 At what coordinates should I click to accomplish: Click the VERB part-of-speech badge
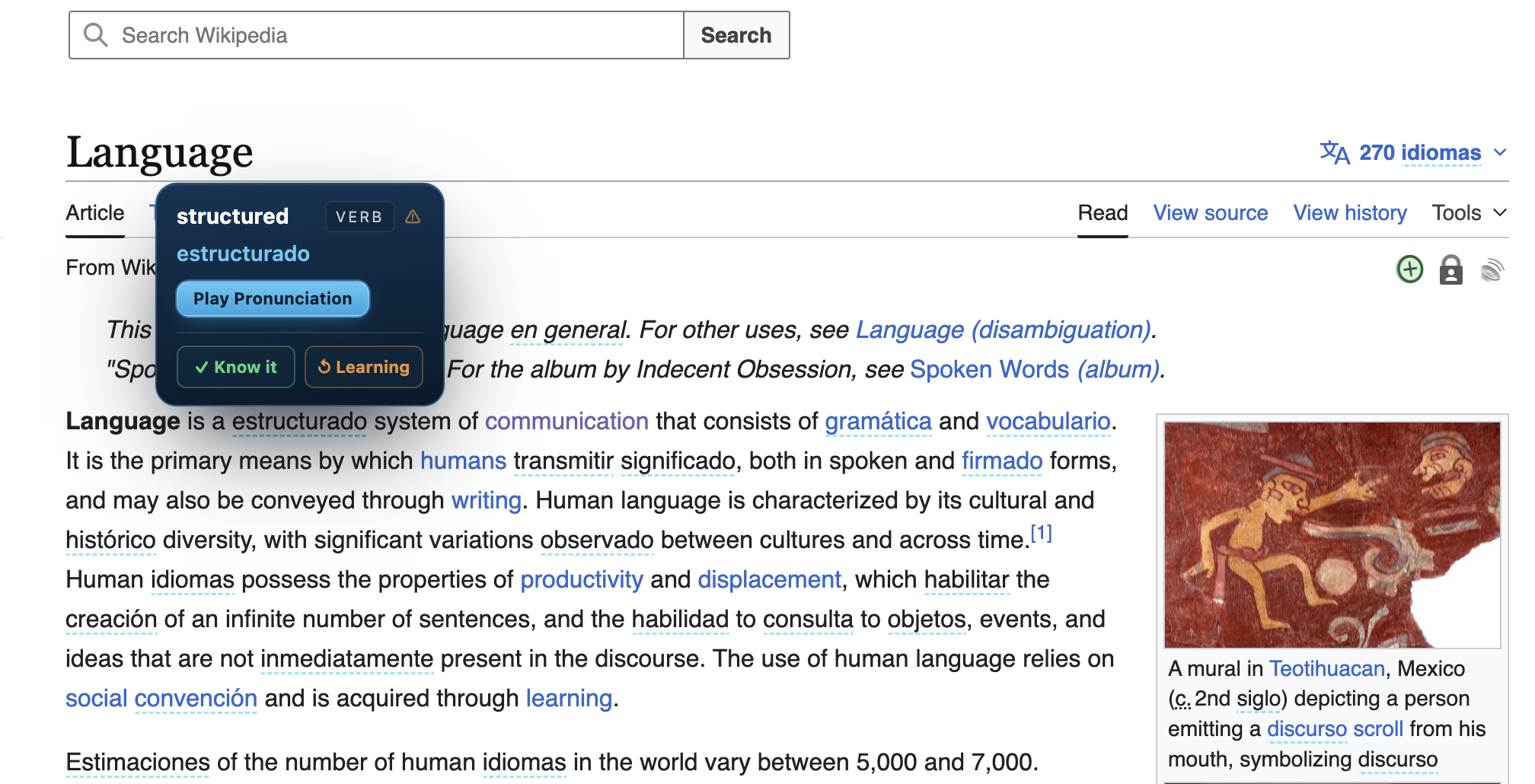click(x=359, y=217)
